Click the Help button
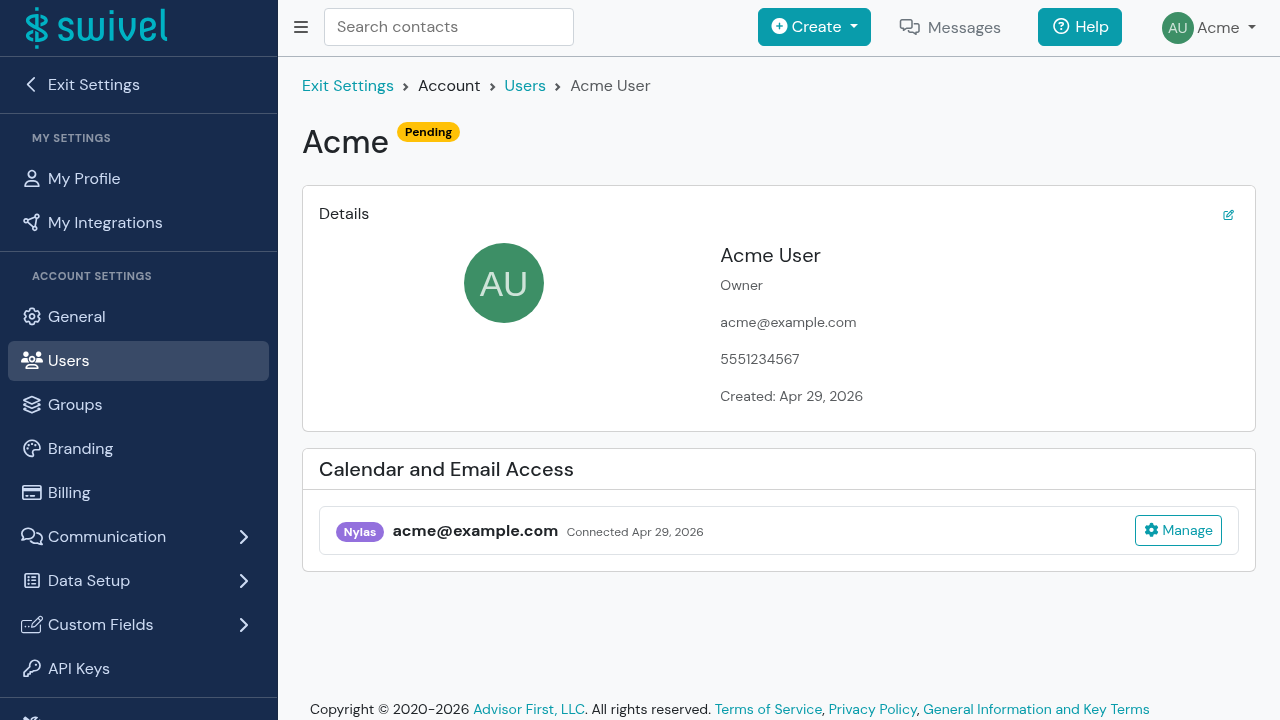 pyautogui.click(x=1080, y=27)
